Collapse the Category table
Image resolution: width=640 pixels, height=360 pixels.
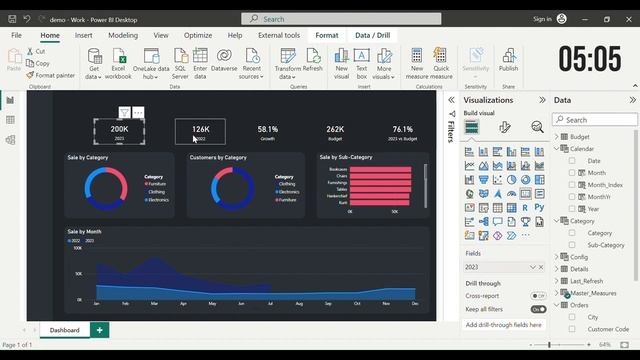coord(556,221)
